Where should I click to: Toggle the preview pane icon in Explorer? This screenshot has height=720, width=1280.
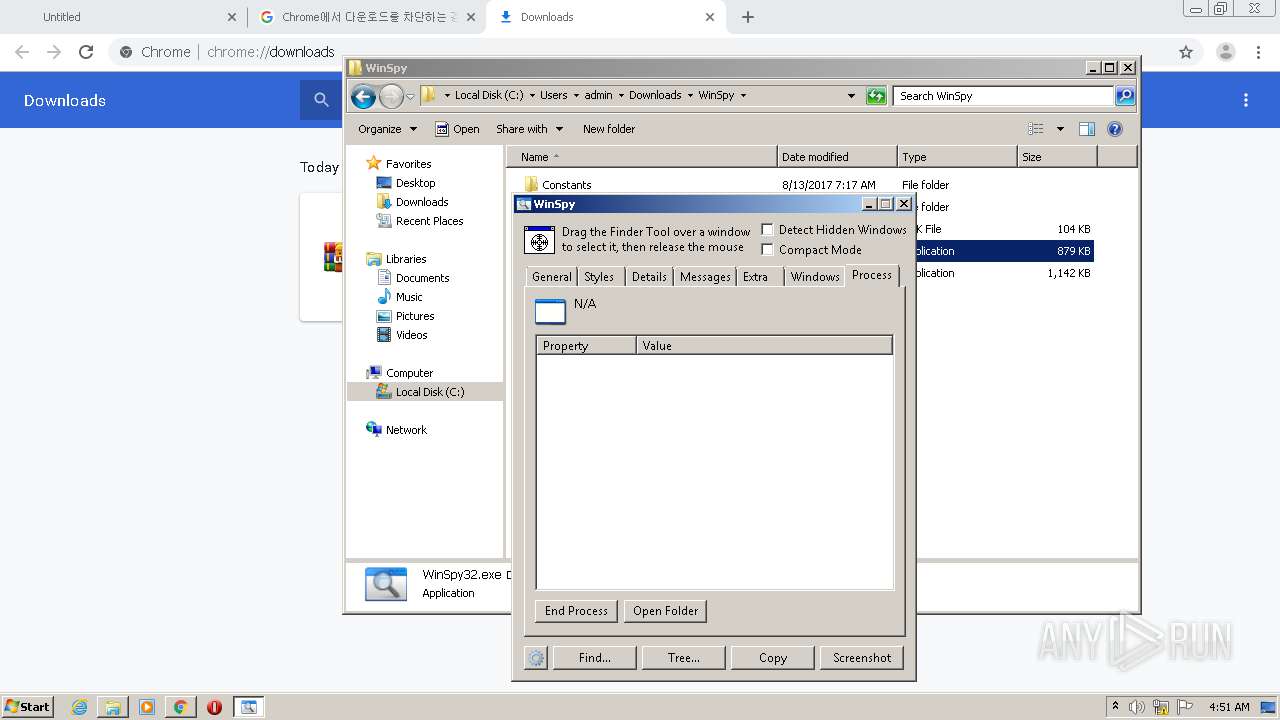tap(1087, 129)
